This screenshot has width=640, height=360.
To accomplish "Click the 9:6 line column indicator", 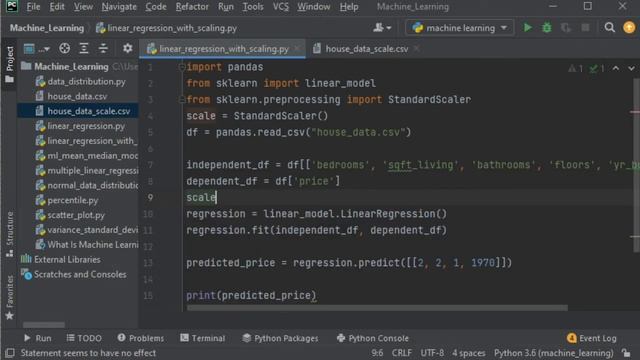I will (377, 353).
